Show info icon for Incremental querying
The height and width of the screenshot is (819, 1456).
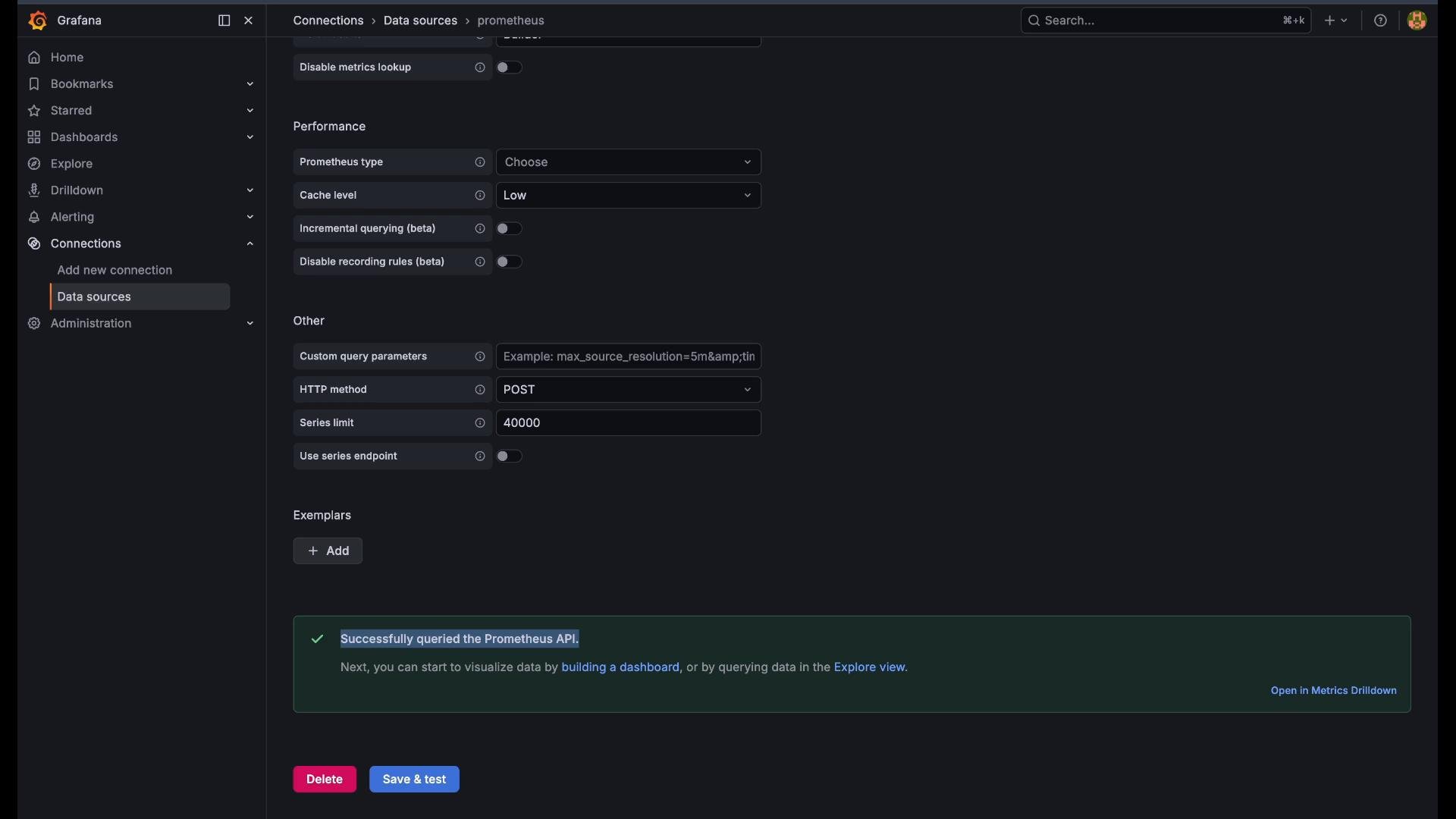tap(480, 229)
